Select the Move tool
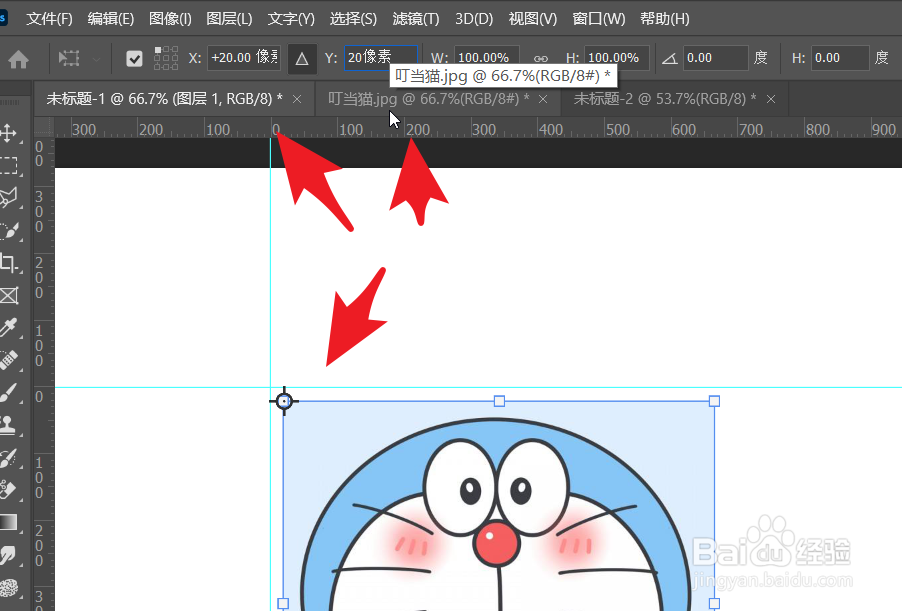 click(x=8, y=133)
